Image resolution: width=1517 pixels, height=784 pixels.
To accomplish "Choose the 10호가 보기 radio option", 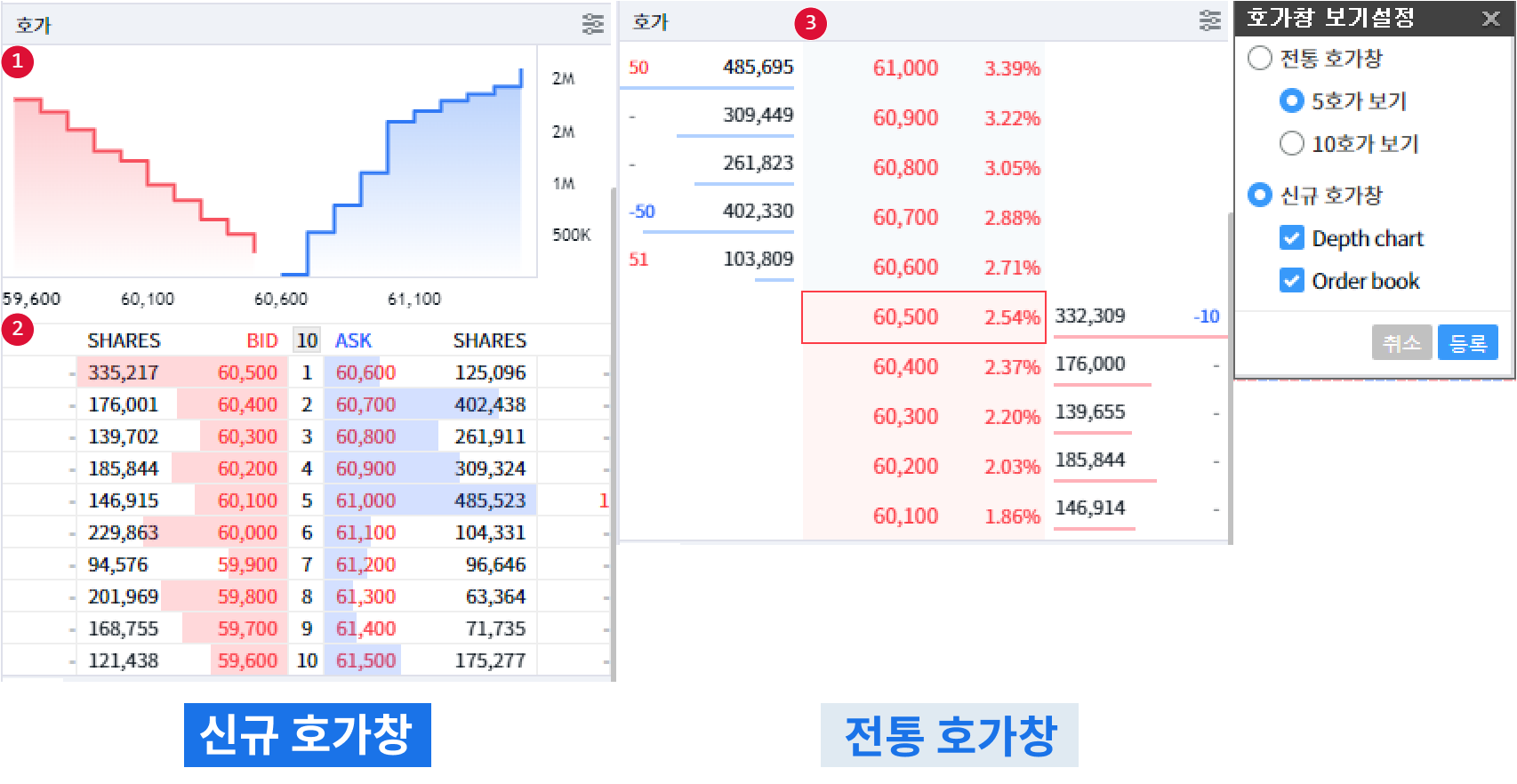I will point(1291,143).
